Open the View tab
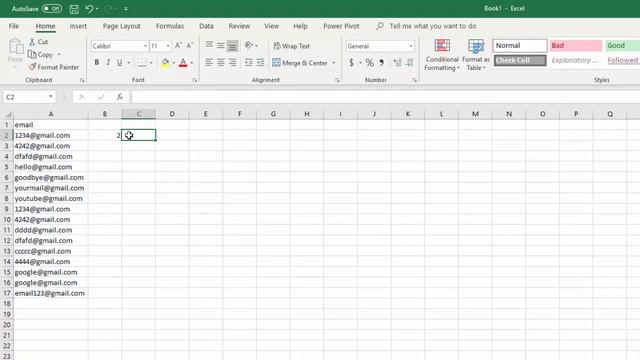 click(271, 26)
